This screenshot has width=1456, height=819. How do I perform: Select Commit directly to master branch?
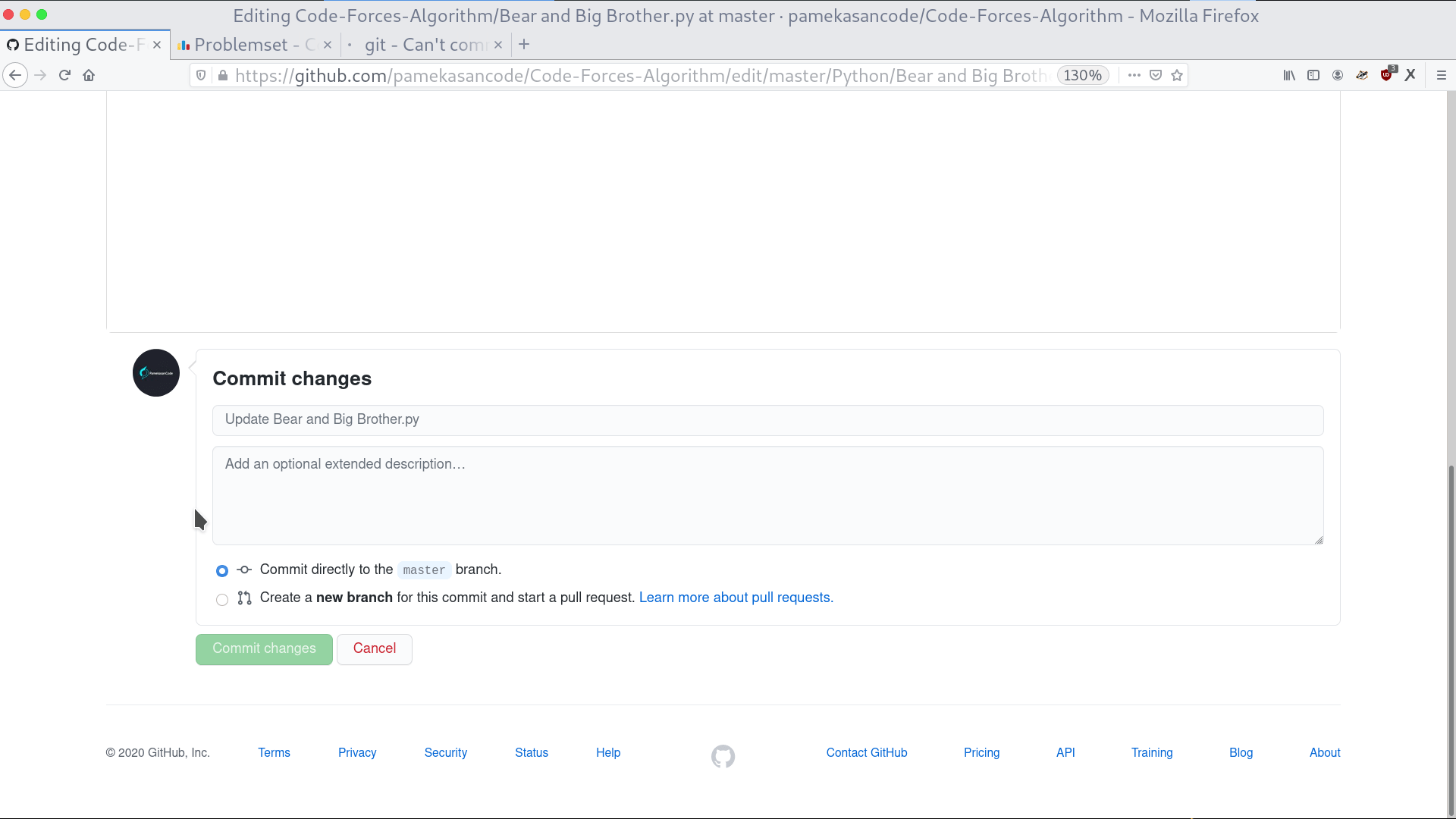(x=222, y=570)
